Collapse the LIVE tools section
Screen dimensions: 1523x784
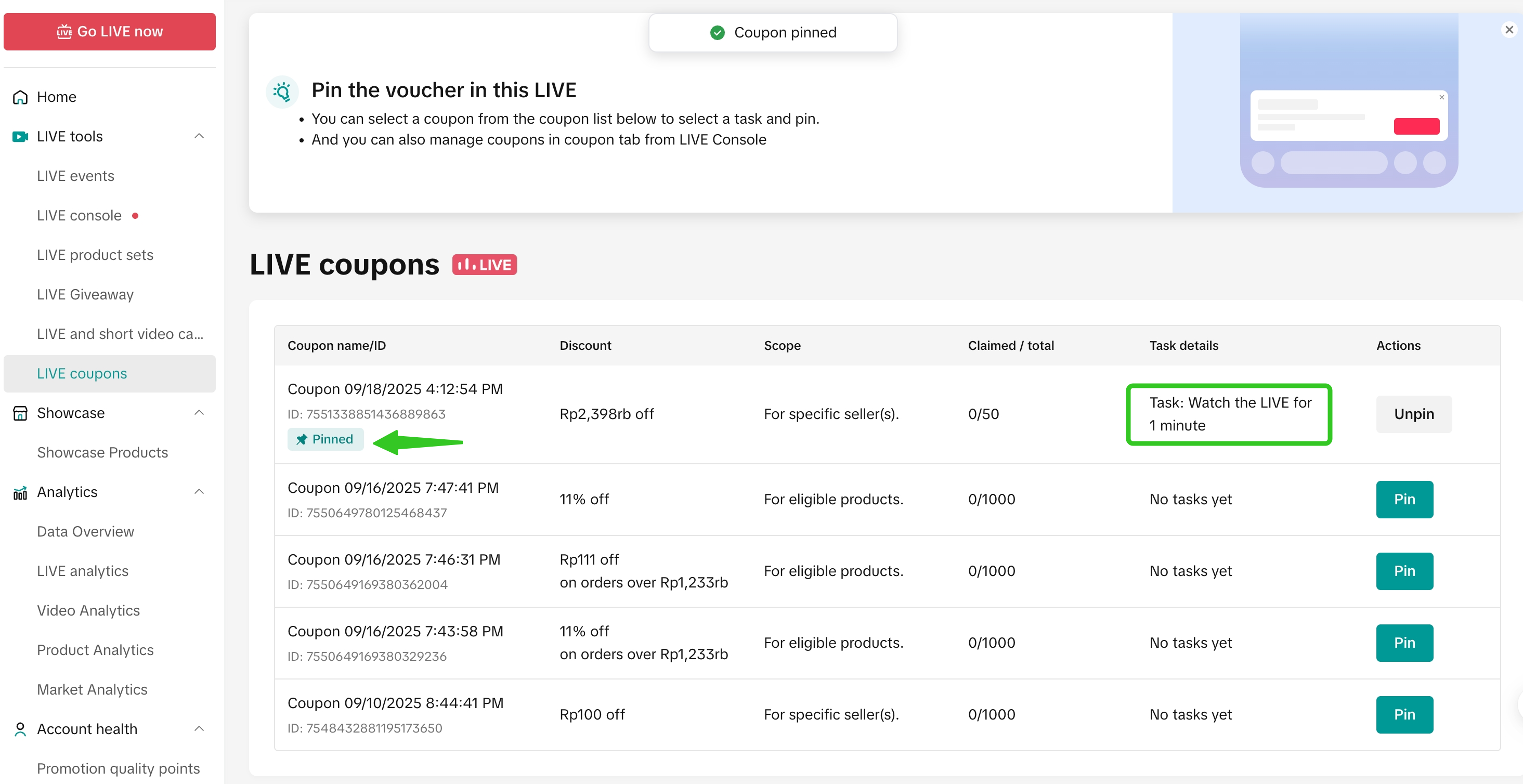click(199, 137)
